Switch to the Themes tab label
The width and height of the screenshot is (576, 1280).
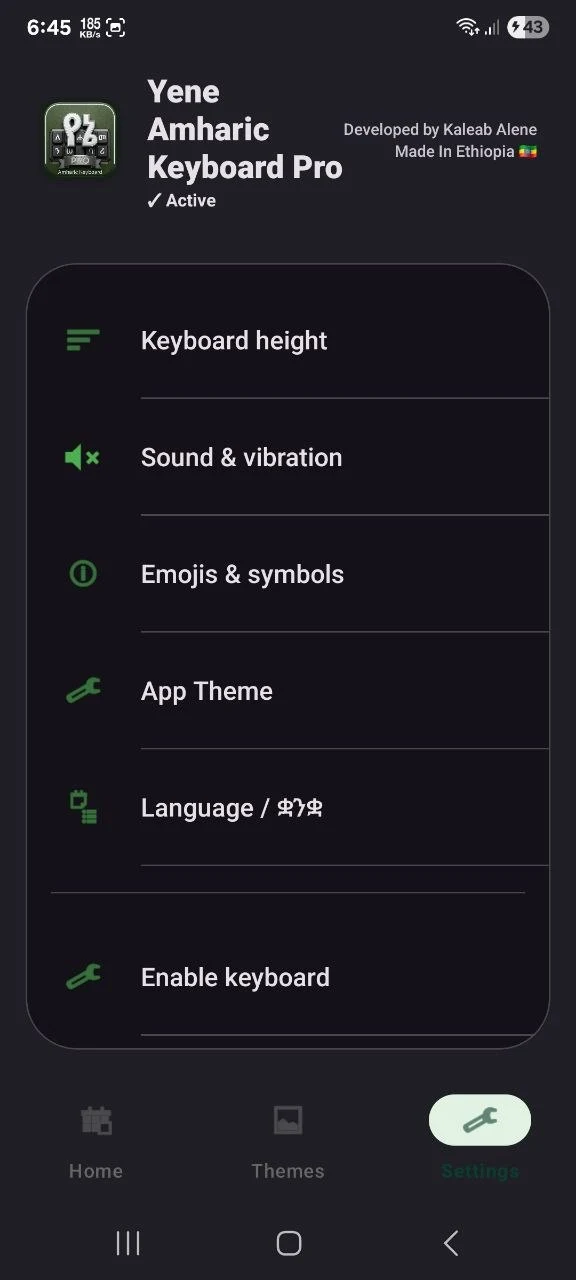click(288, 1171)
